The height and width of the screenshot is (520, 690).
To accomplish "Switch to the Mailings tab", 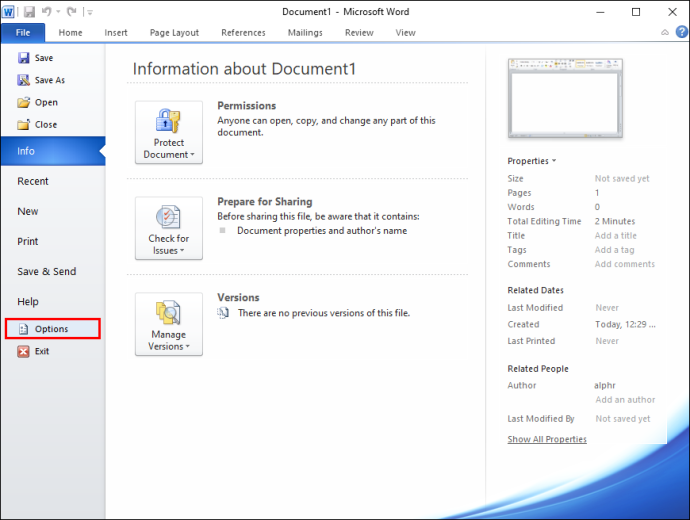I will pos(305,33).
